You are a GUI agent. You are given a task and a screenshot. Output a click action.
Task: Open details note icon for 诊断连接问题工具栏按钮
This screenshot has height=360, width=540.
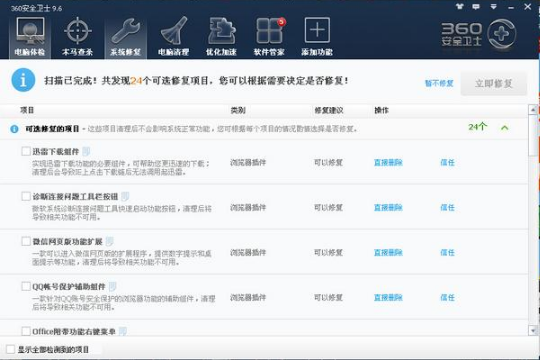coord(125,196)
